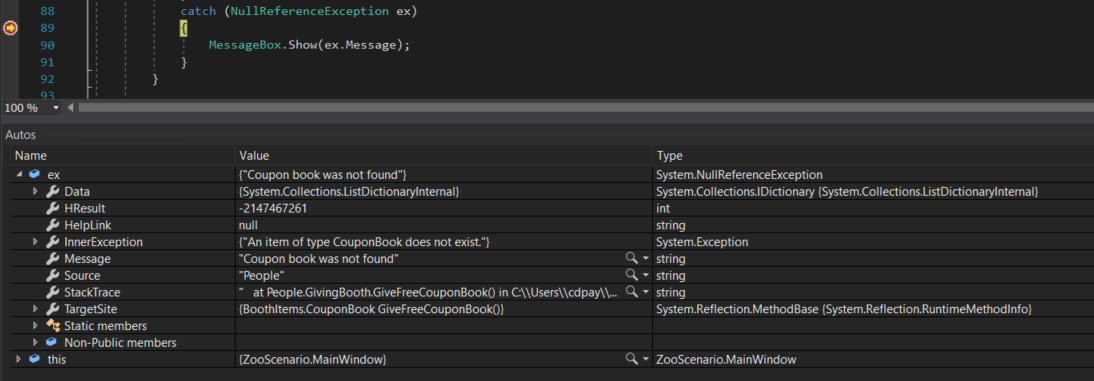Open text visualizer magnifier for Message
Viewport: 1094px width, 381px height.
(x=631, y=258)
